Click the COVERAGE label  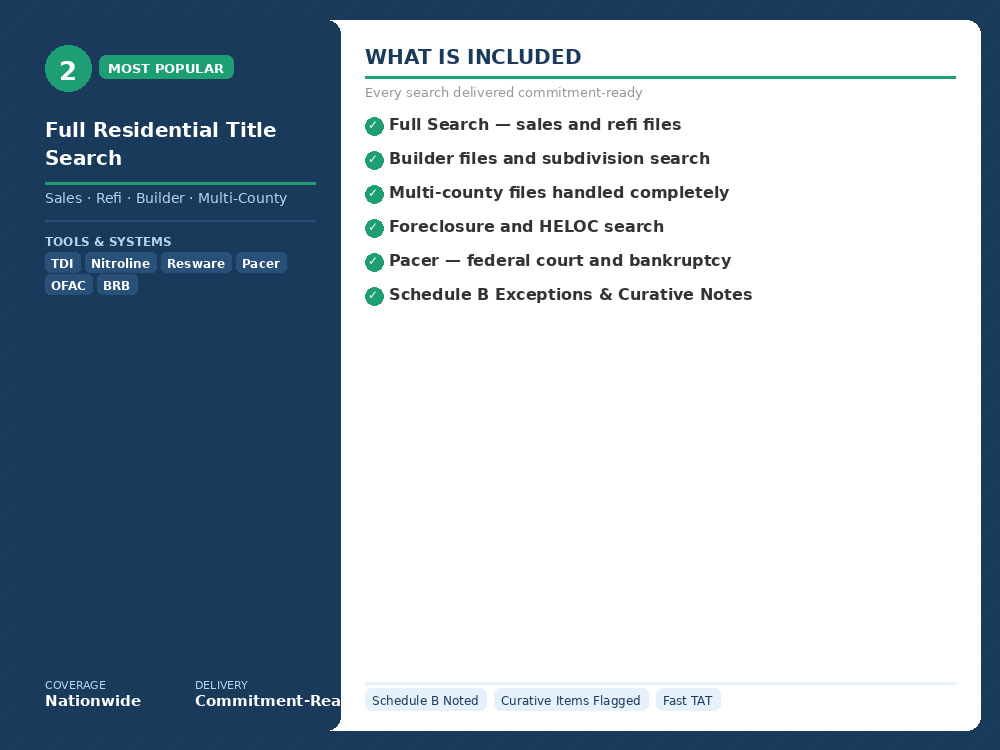pyautogui.click(x=75, y=685)
